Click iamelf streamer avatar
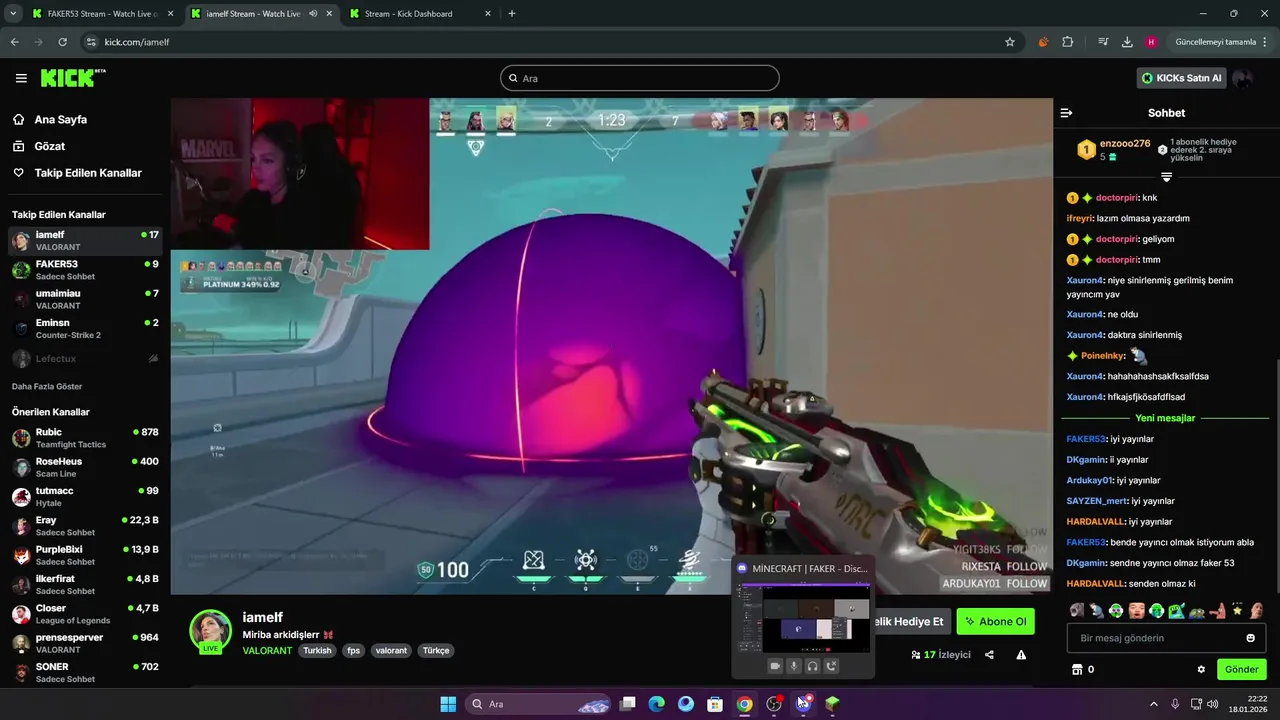 coord(211,631)
